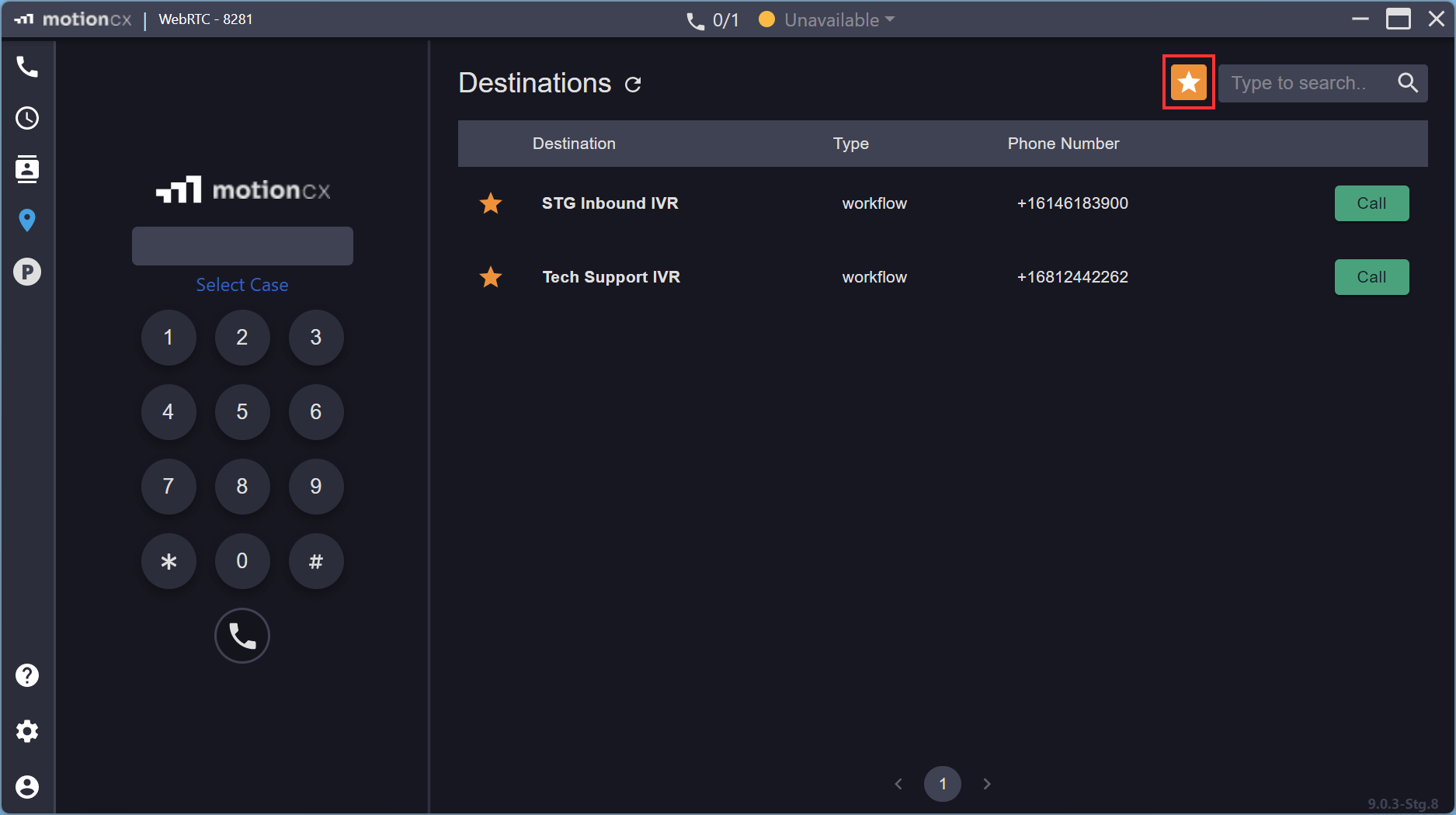Open the parked calls P icon

pyautogui.click(x=27, y=272)
